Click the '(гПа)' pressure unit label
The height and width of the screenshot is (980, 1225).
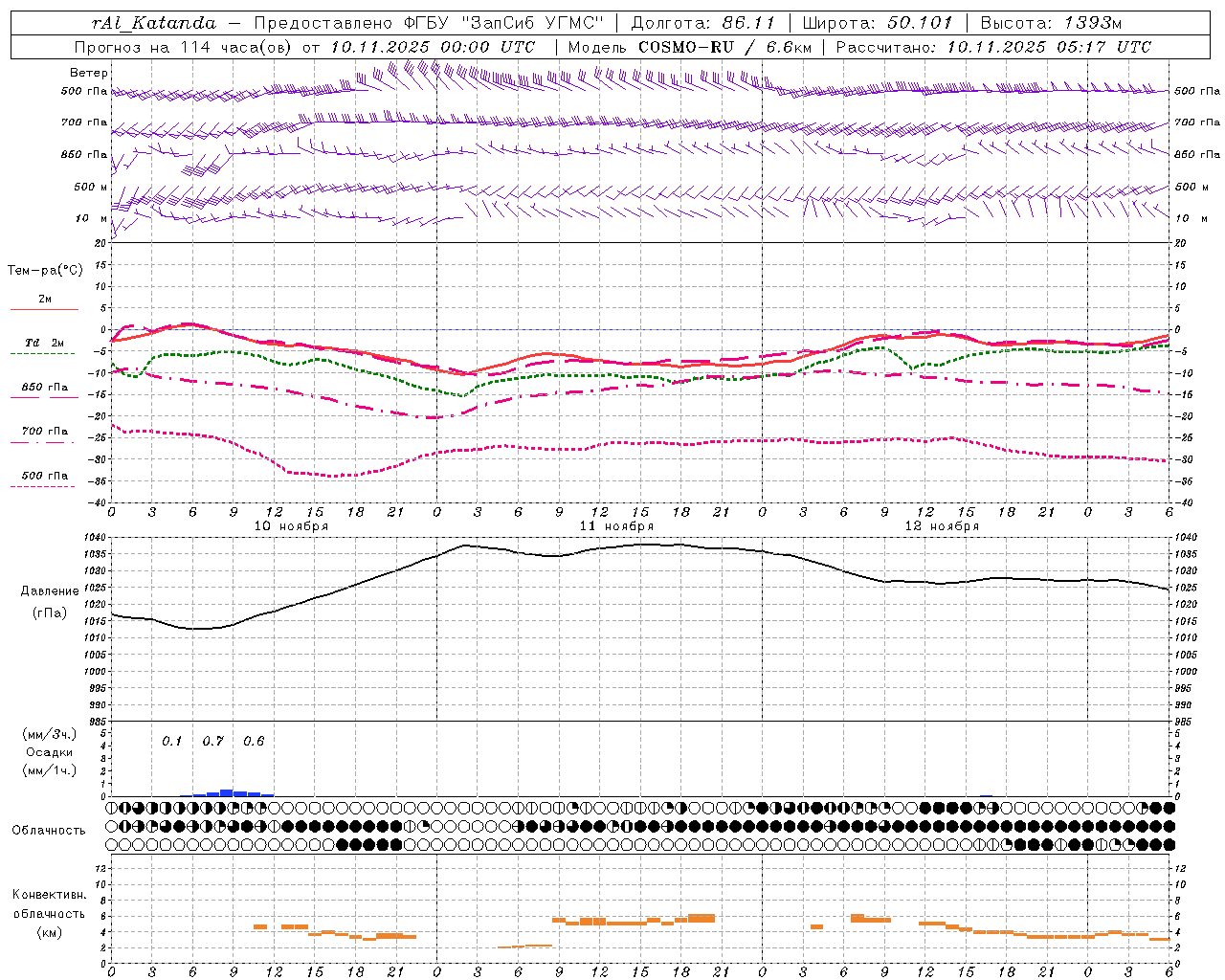click(x=50, y=613)
